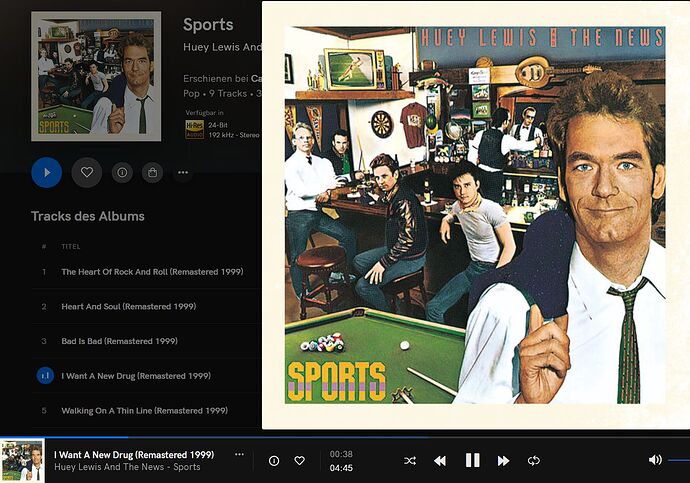Play the Sports album with blue play button

47,172
